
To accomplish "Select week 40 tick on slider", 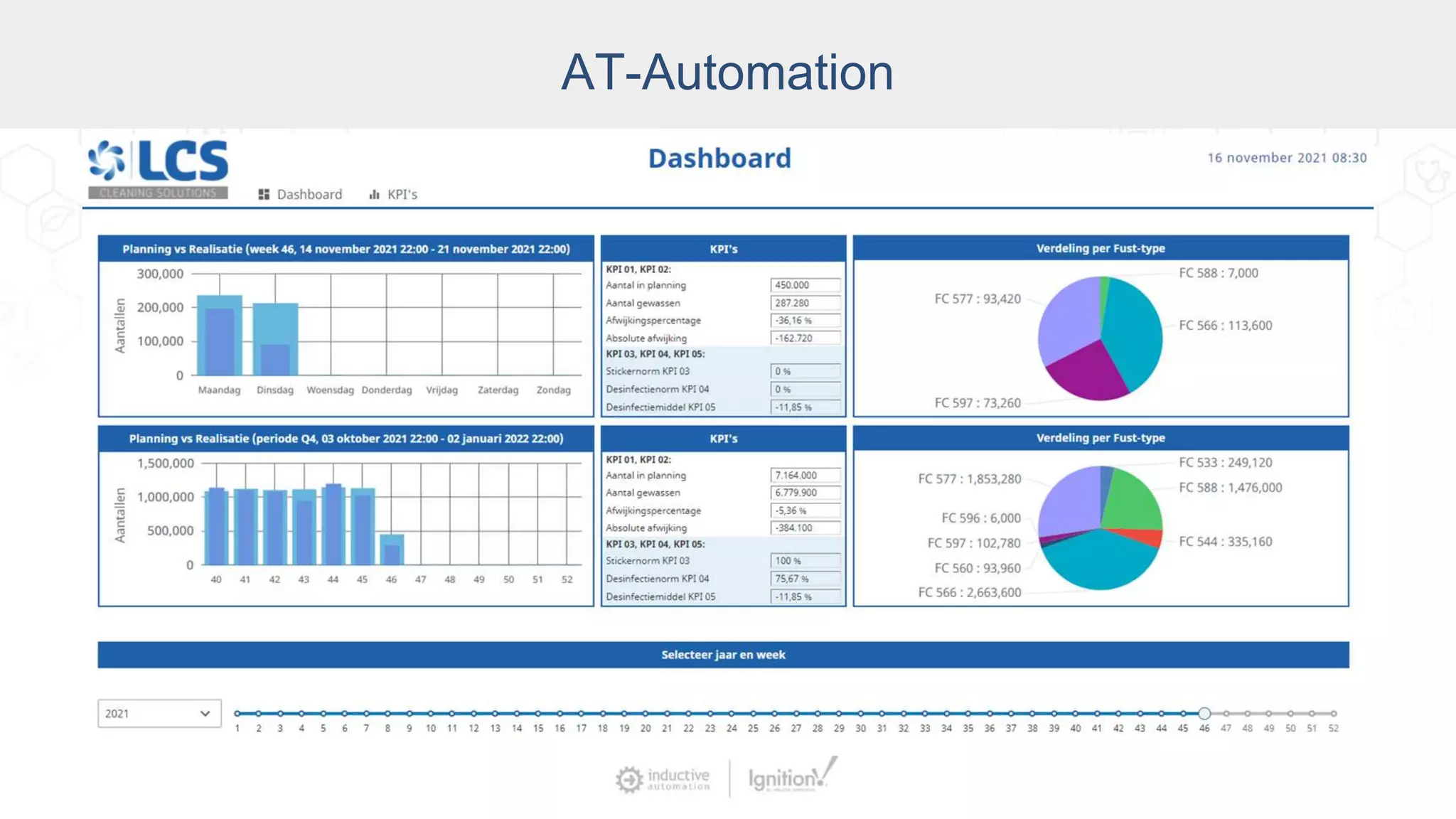I will [x=1076, y=713].
